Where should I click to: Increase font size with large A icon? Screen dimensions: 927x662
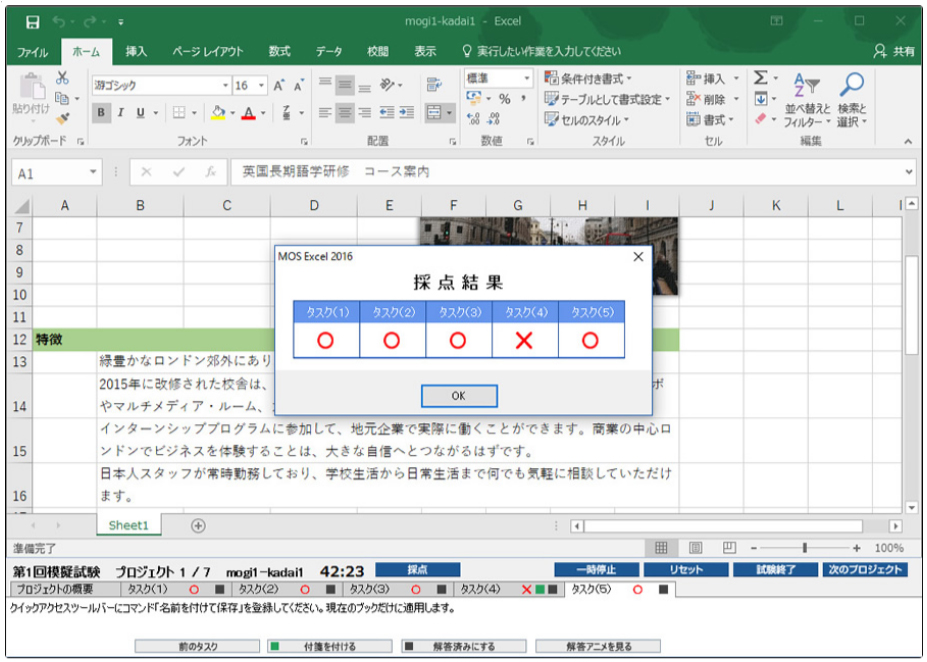(279, 86)
